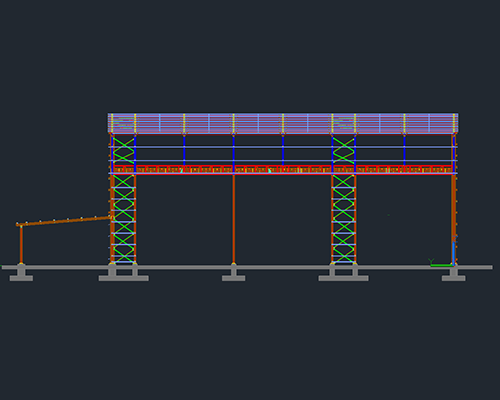Select the purple roof cladding panel
Image resolution: width=500 pixels, height=400 pixels.
(283, 123)
